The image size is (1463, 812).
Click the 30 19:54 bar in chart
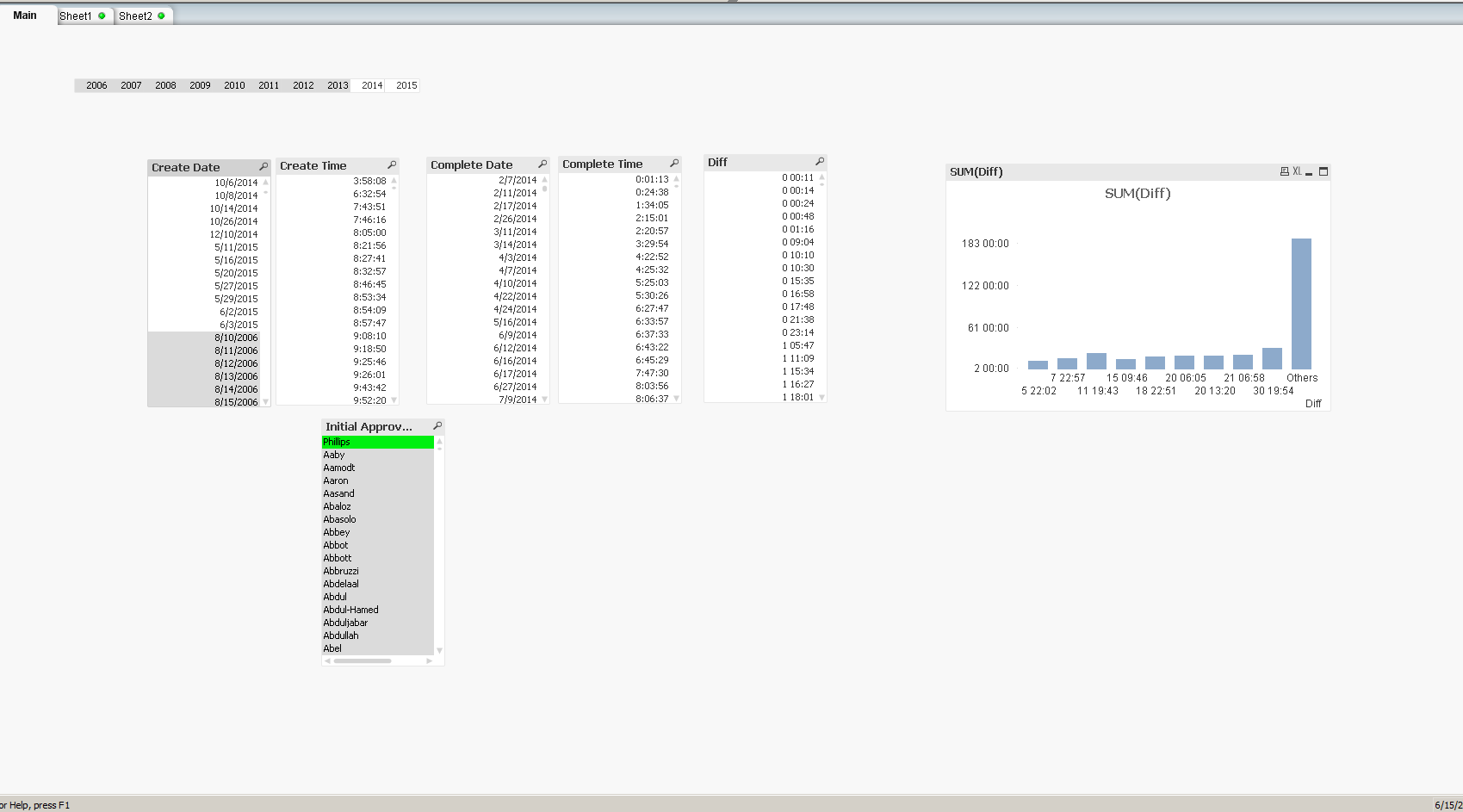click(1272, 358)
